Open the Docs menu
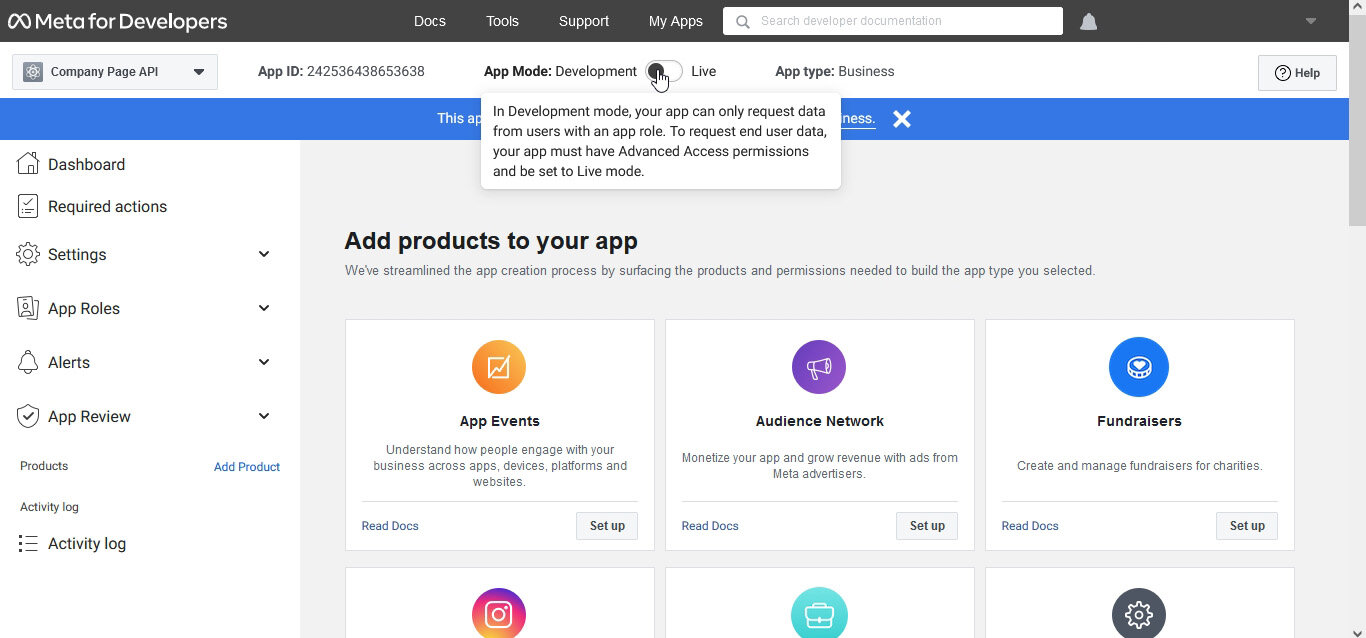Viewport: 1366px width, 638px height. [x=430, y=21]
